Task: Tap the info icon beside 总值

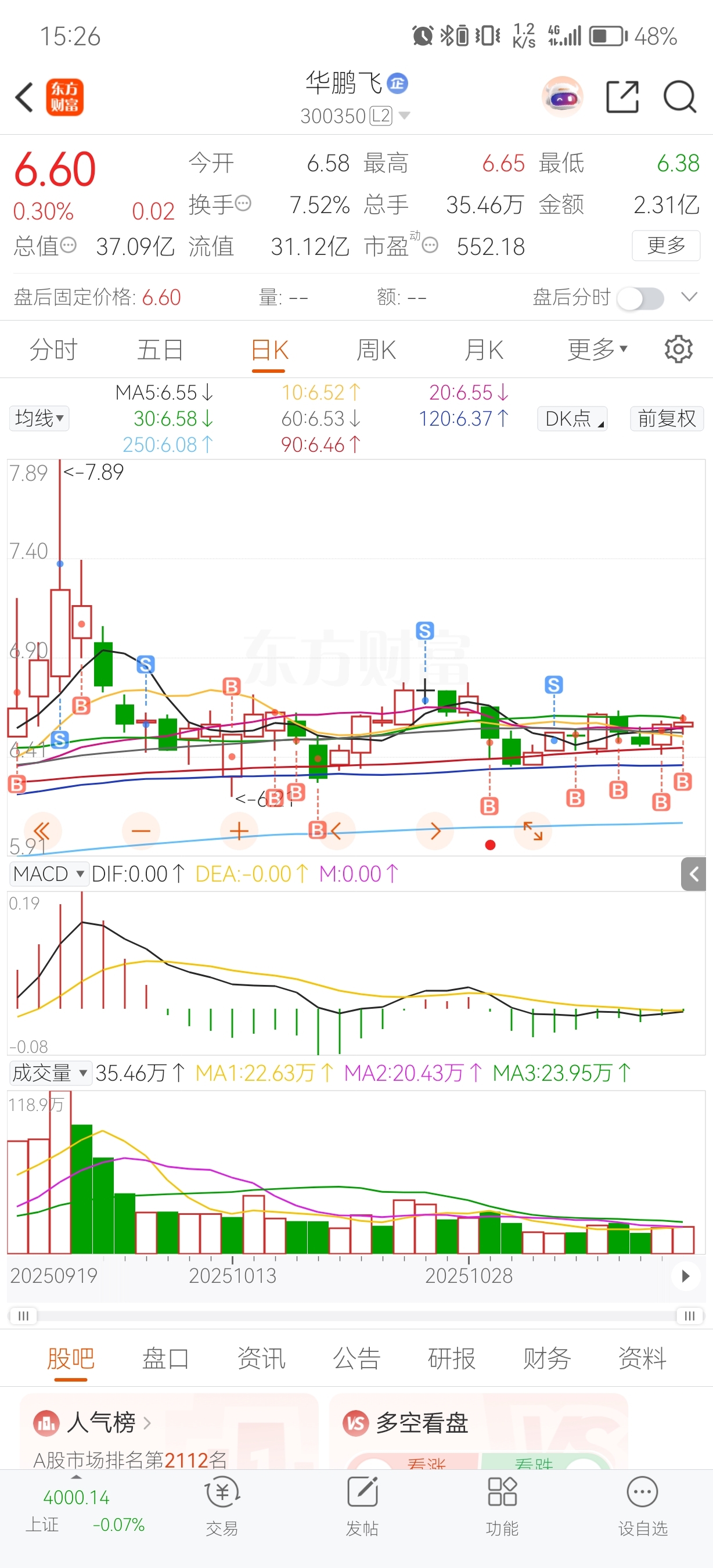Action: [x=68, y=245]
